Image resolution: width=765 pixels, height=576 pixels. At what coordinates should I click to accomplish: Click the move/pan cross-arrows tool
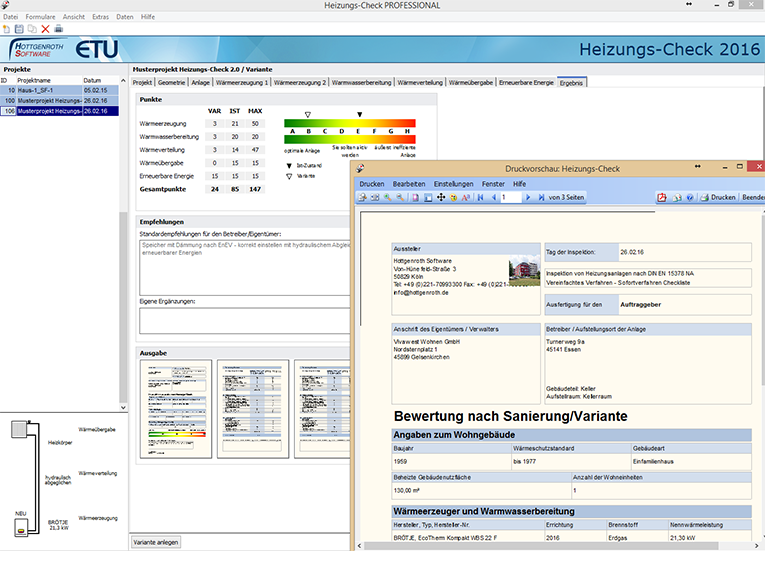(441, 198)
